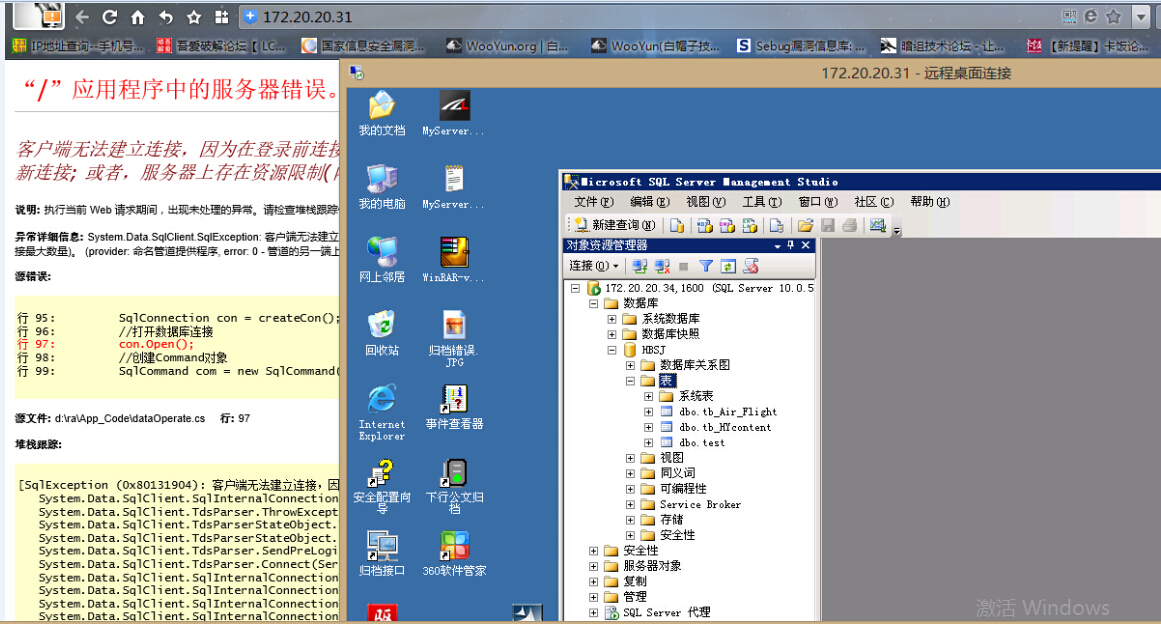Image resolution: width=1161 pixels, height=624 pixels.
Task: Expand the 数据库关系图 folder
Action: (x=630, y=365)
